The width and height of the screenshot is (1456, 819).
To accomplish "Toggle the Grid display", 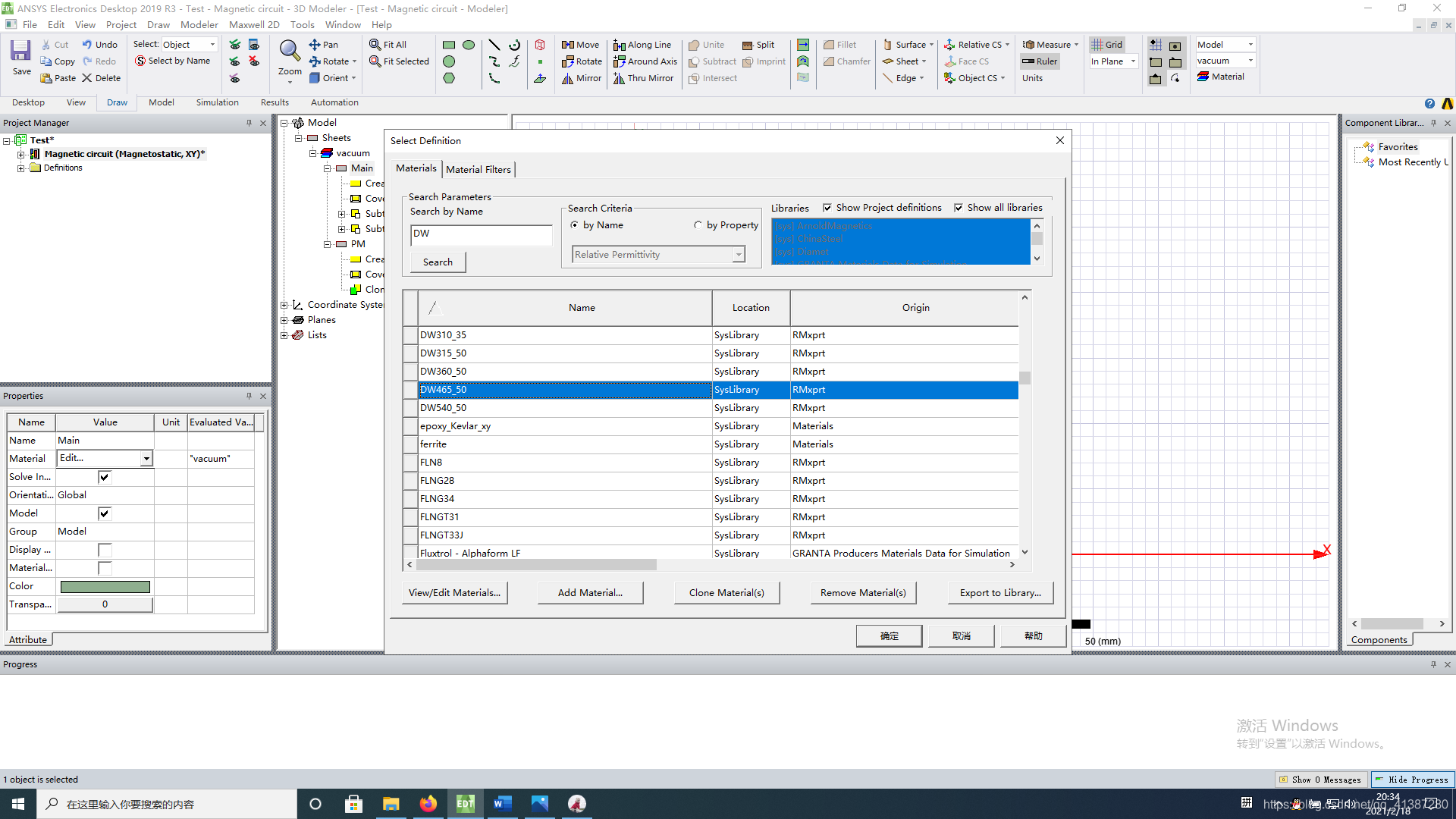I will pyautogui.click(x=1107, y=45).
